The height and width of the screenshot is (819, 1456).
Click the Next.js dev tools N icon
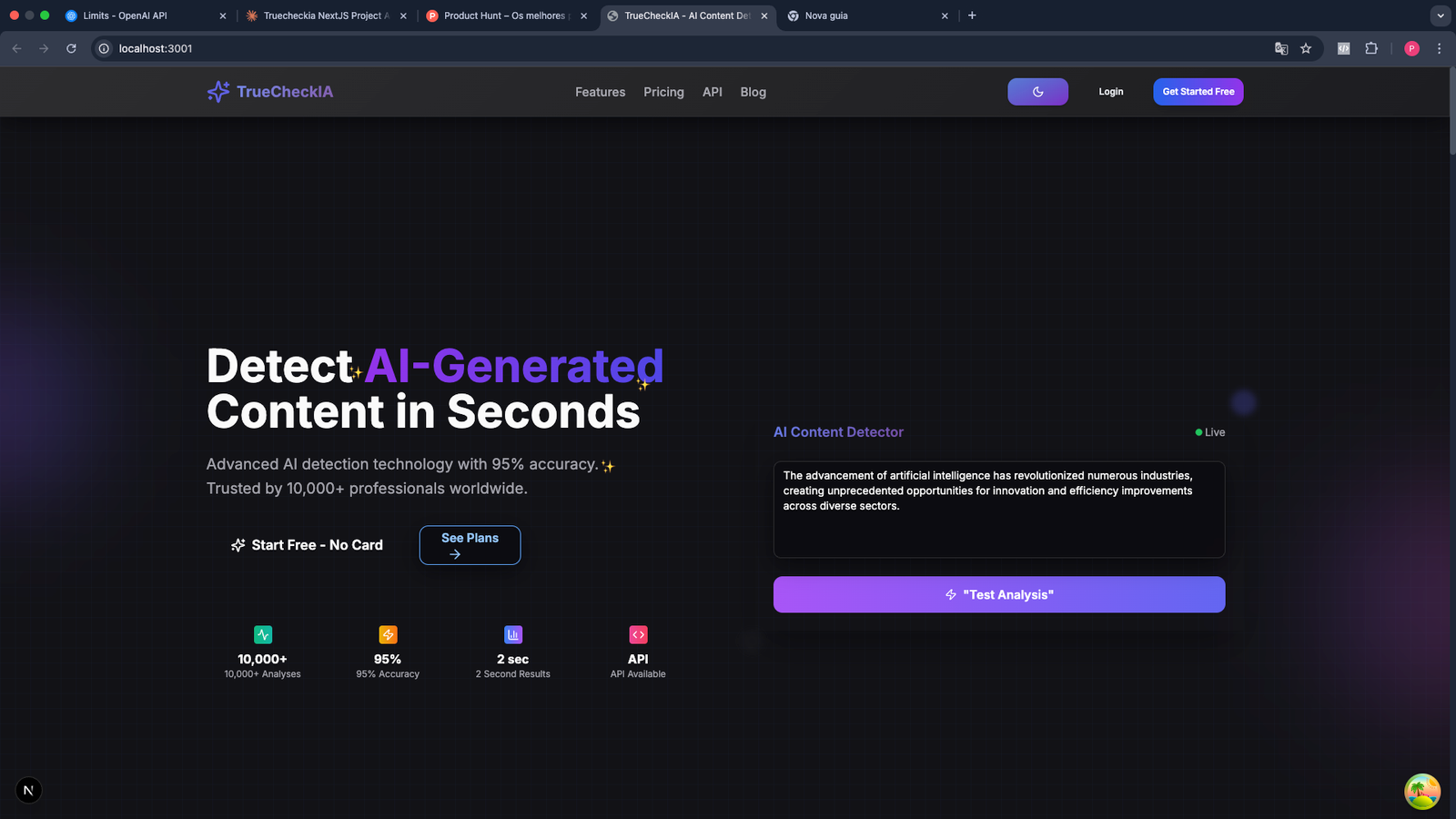pos(28,790)
